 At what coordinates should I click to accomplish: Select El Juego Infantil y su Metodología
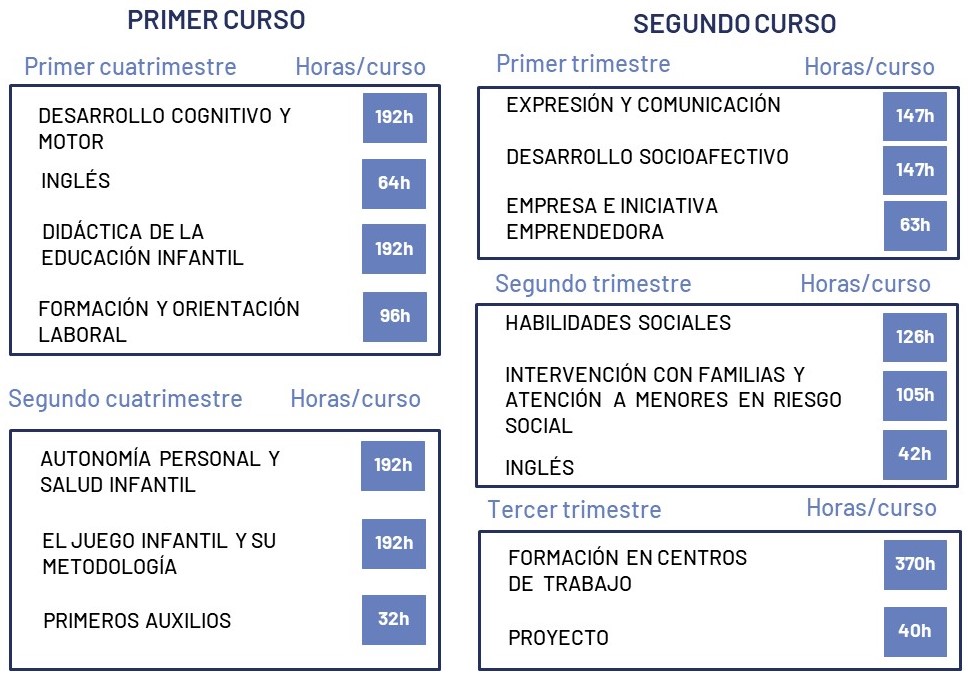tap(159, 554)
